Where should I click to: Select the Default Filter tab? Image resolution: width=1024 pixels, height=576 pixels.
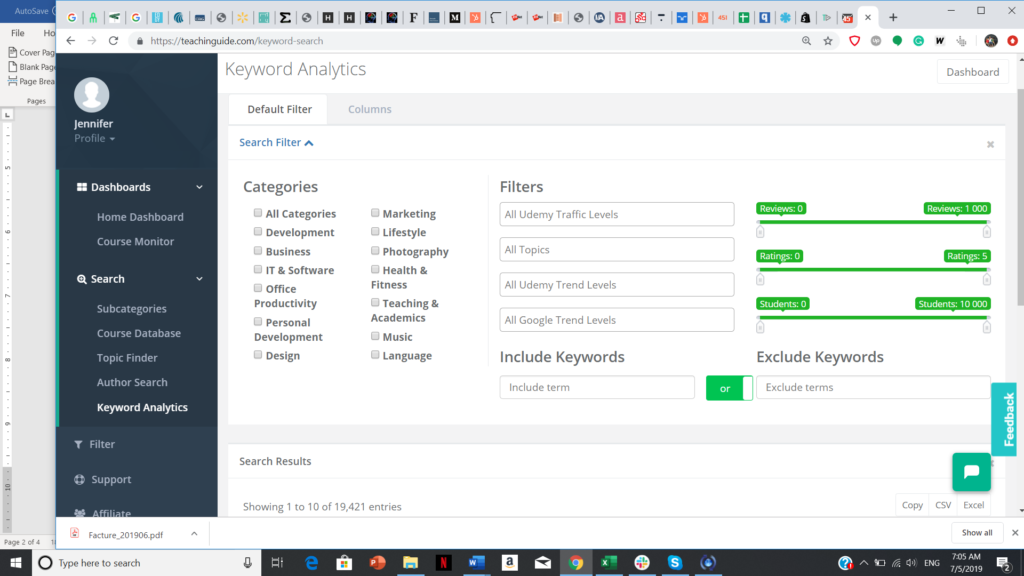click(280, 109)
